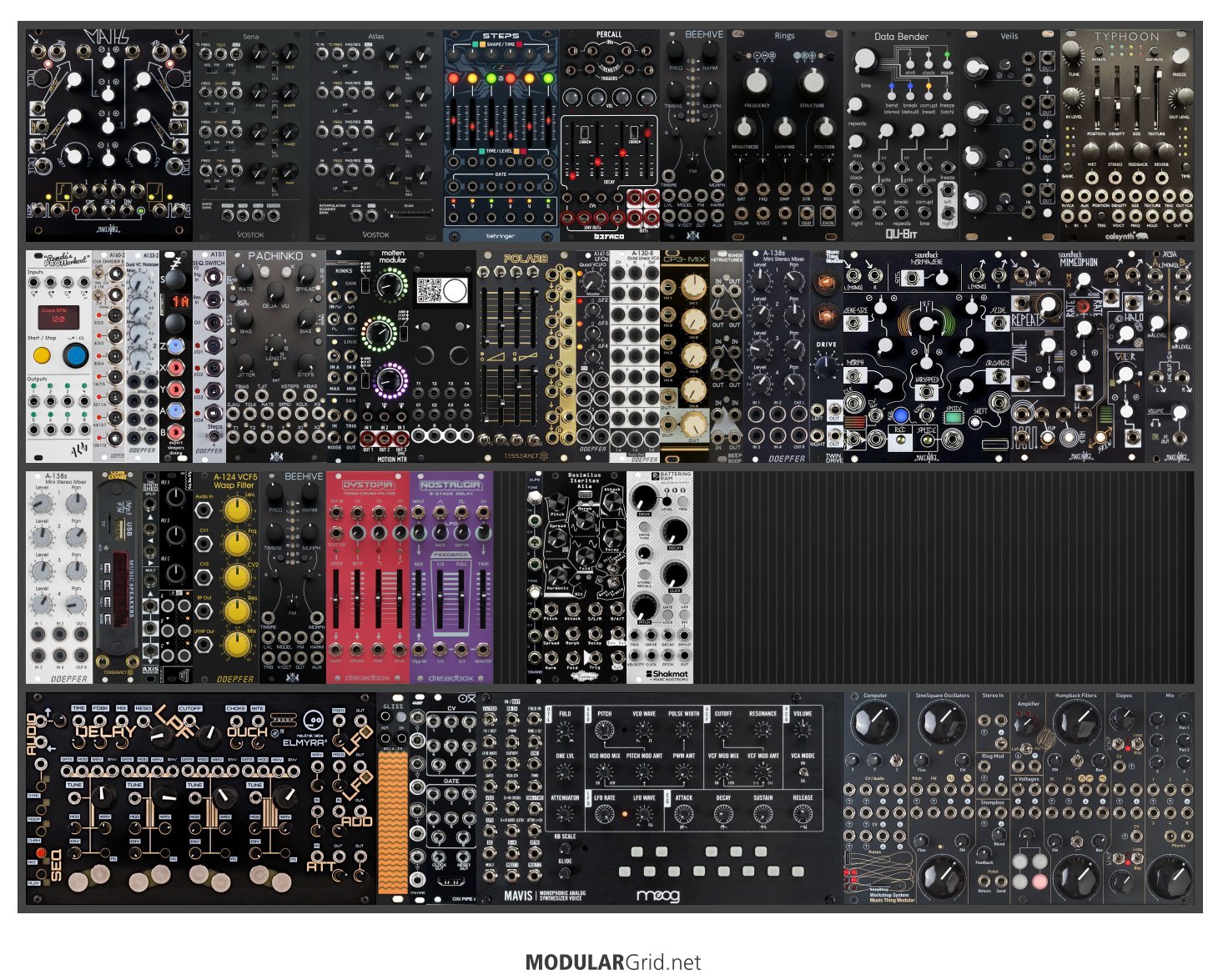Click the Mavis Sustain knob
The height and width of the screenshot is (980, 1228).
pyautogui.click(x=762, y=814)
